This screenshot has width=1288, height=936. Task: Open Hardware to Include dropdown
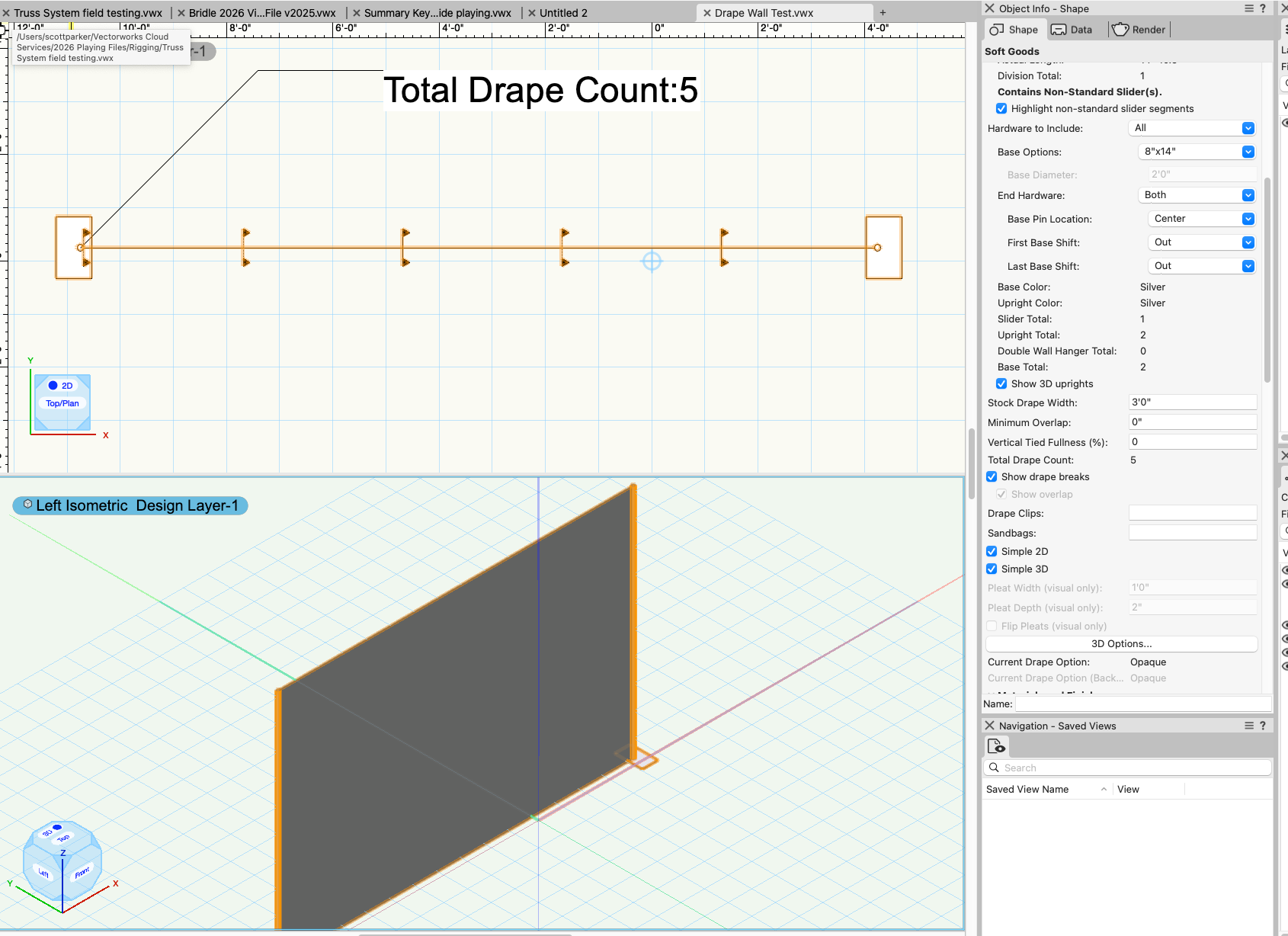pyautogui.click(x=1192, y=128)
